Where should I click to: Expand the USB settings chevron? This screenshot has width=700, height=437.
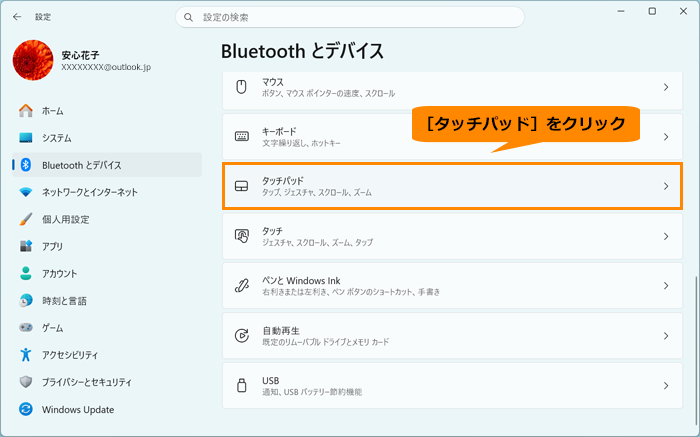click(x=666, y=385)
